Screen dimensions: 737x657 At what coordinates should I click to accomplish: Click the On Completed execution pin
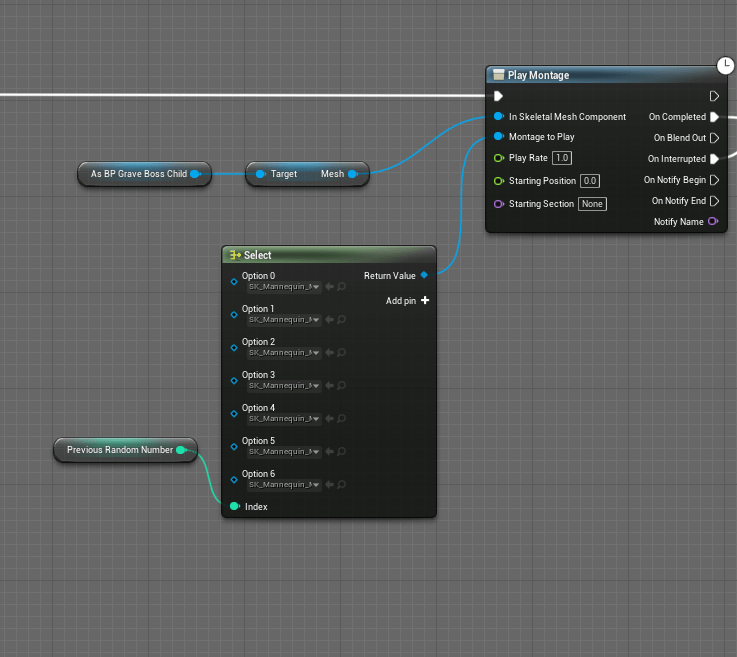pyautogui.click(x=714, y=117)
